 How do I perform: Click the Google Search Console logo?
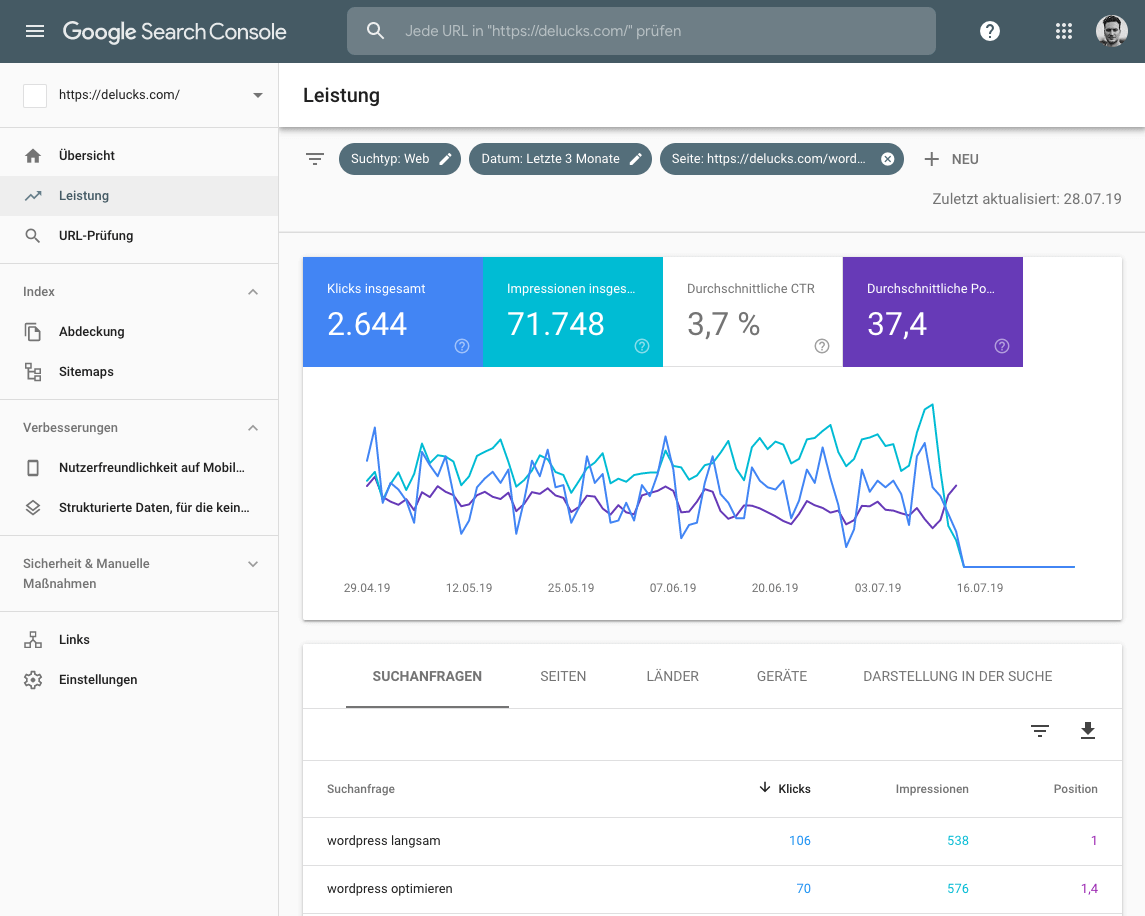point(175,31)
